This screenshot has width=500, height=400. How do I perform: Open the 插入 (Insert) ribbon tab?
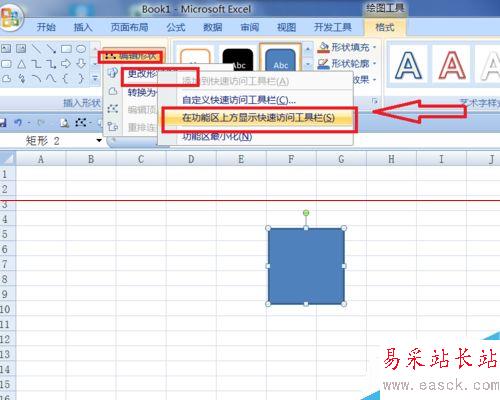click(83, 27)
